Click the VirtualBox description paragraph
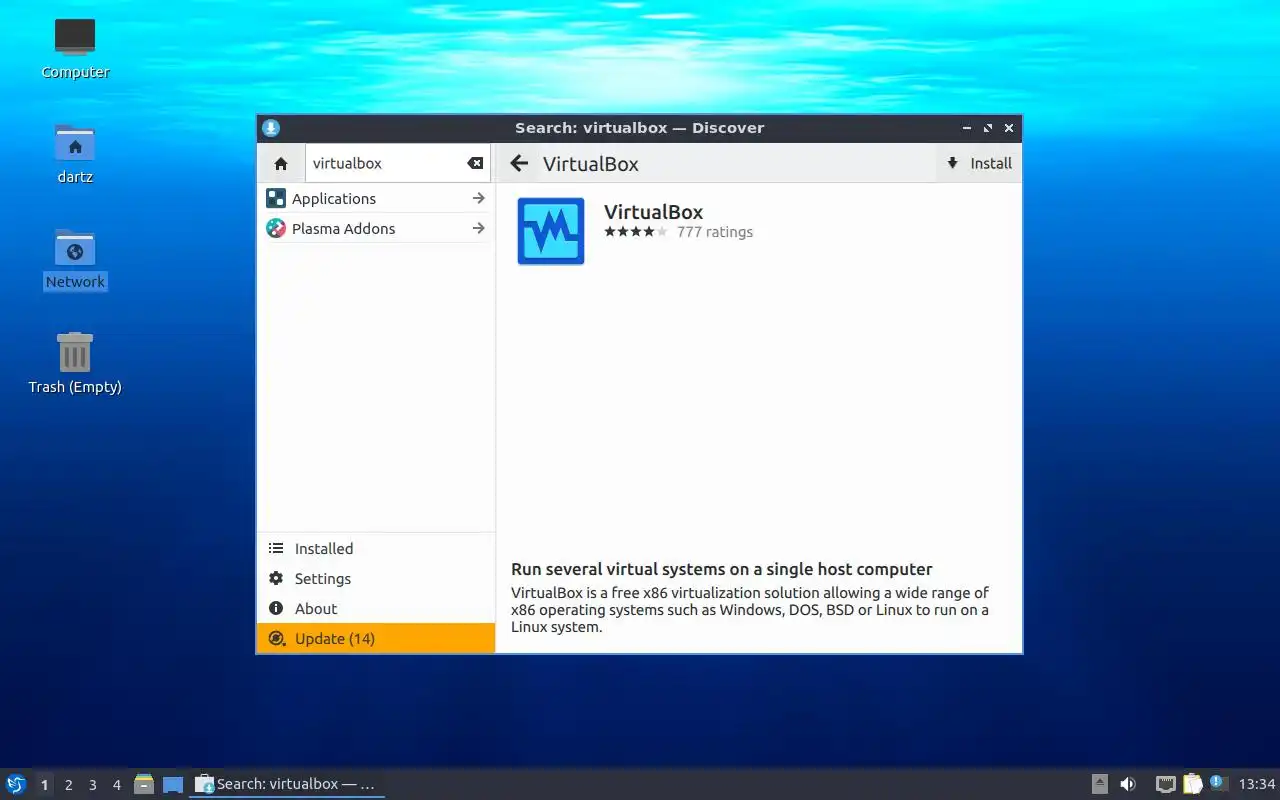The image size is (1280, 800). [750, 610]
